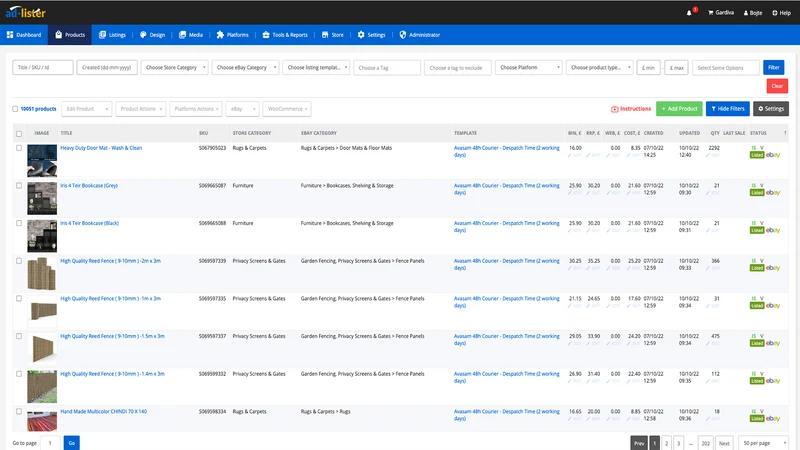800x450 pixels.
Task: Expand Choose Platform dropdown
Action: (x=529, y=67)
